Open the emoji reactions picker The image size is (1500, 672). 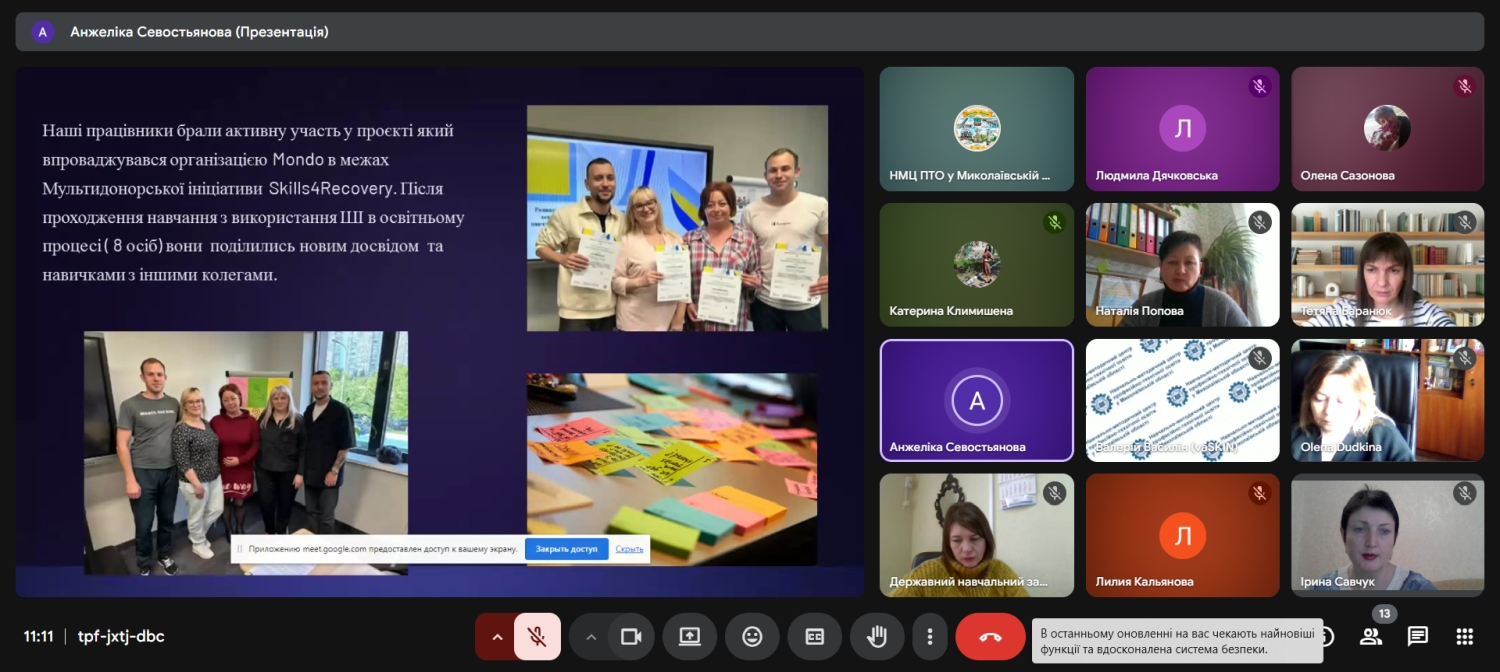(x=752, y=637)
